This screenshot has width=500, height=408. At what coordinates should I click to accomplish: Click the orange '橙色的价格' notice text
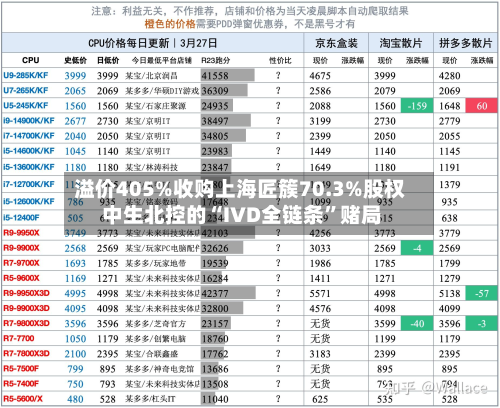point(170,24)
